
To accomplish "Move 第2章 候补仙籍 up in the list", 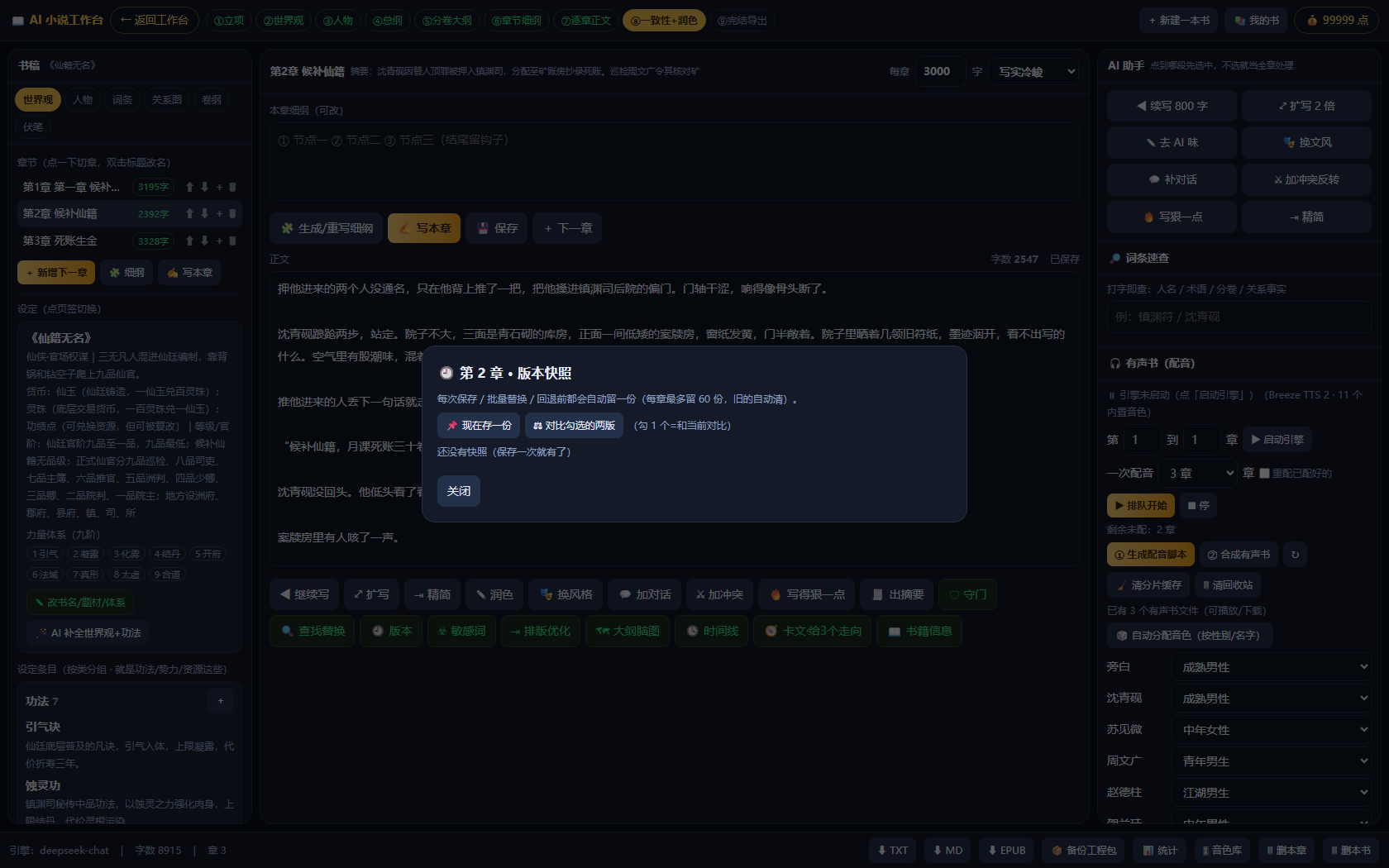I will click(x=190, y=214).
